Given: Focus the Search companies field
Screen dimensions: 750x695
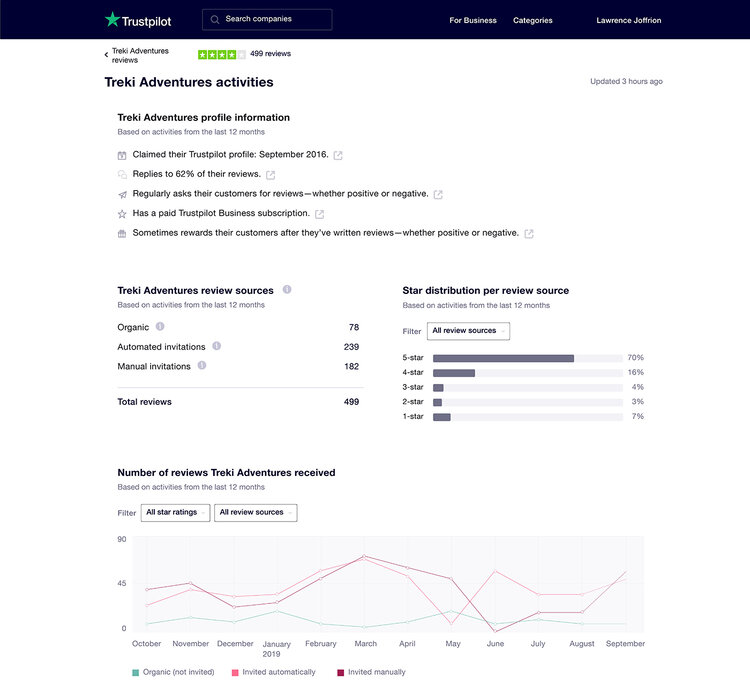Looking at the screenshot, I should [267, 20].
